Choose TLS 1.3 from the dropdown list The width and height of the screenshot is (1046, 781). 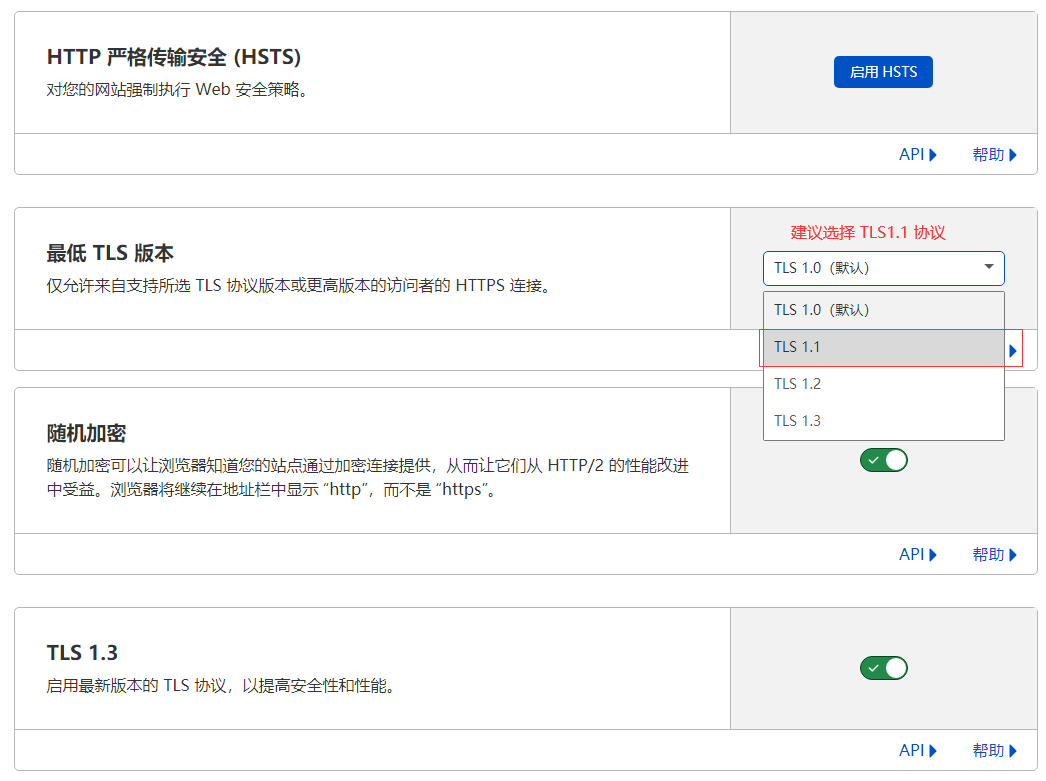coord(883,421)
